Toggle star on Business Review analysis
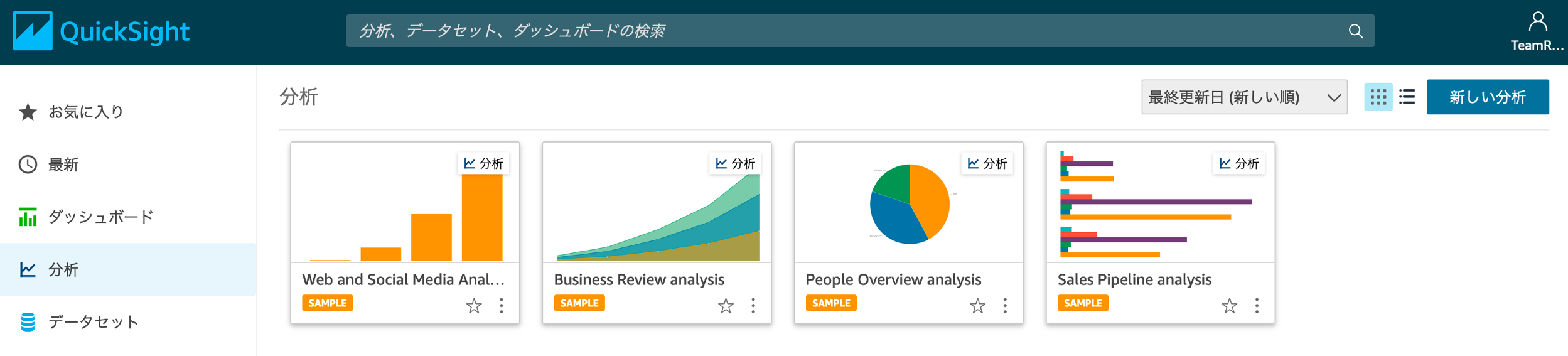 click(726, 306)
